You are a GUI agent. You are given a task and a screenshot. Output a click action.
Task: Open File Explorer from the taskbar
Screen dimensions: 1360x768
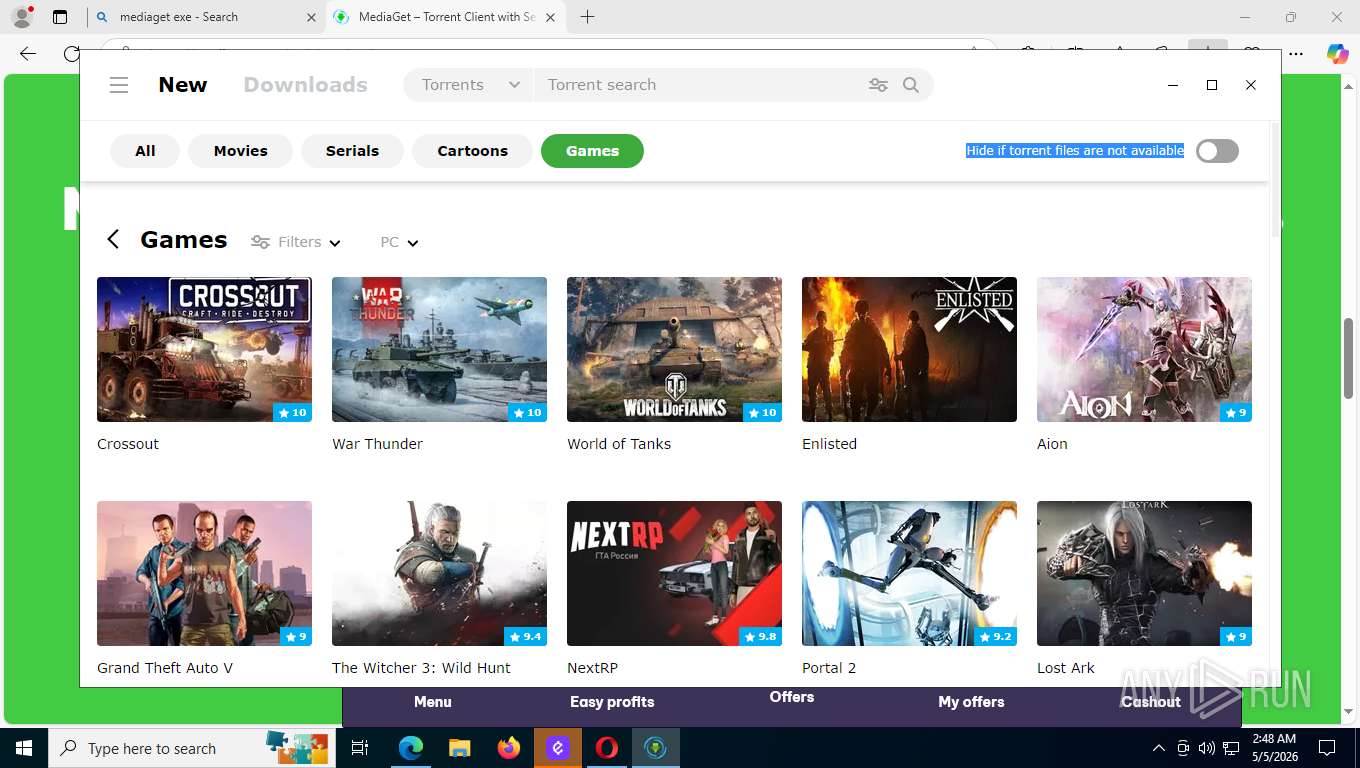point(460,748)
